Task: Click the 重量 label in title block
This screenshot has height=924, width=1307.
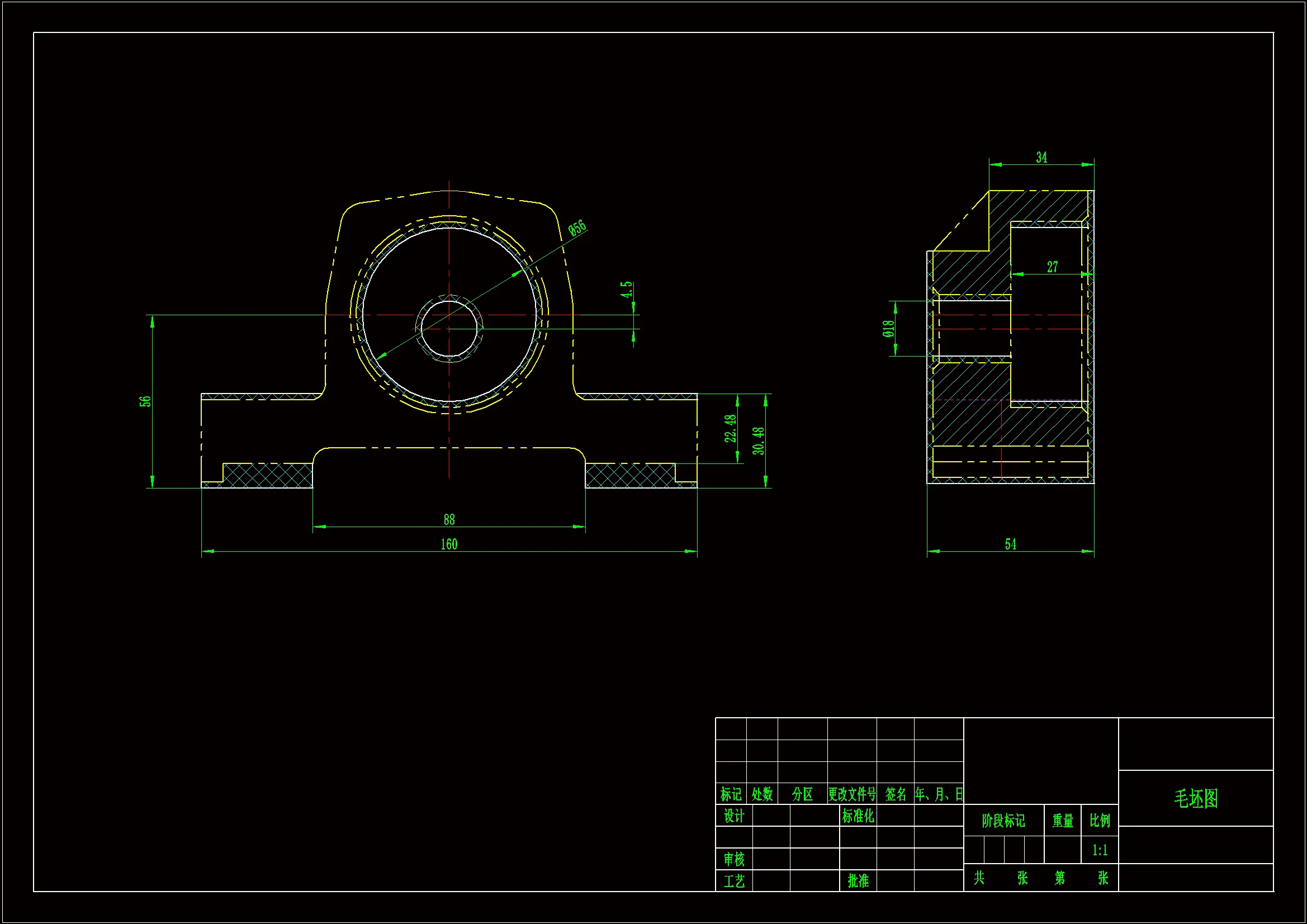Action: click(x=1062, y=821)
